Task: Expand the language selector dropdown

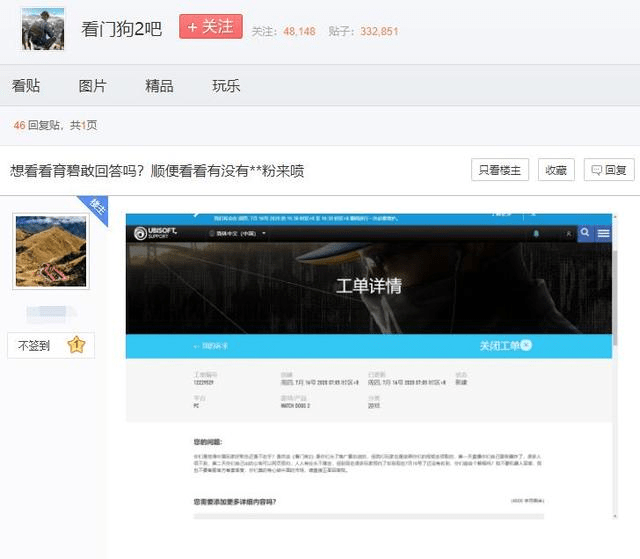Action: (238, 233)
